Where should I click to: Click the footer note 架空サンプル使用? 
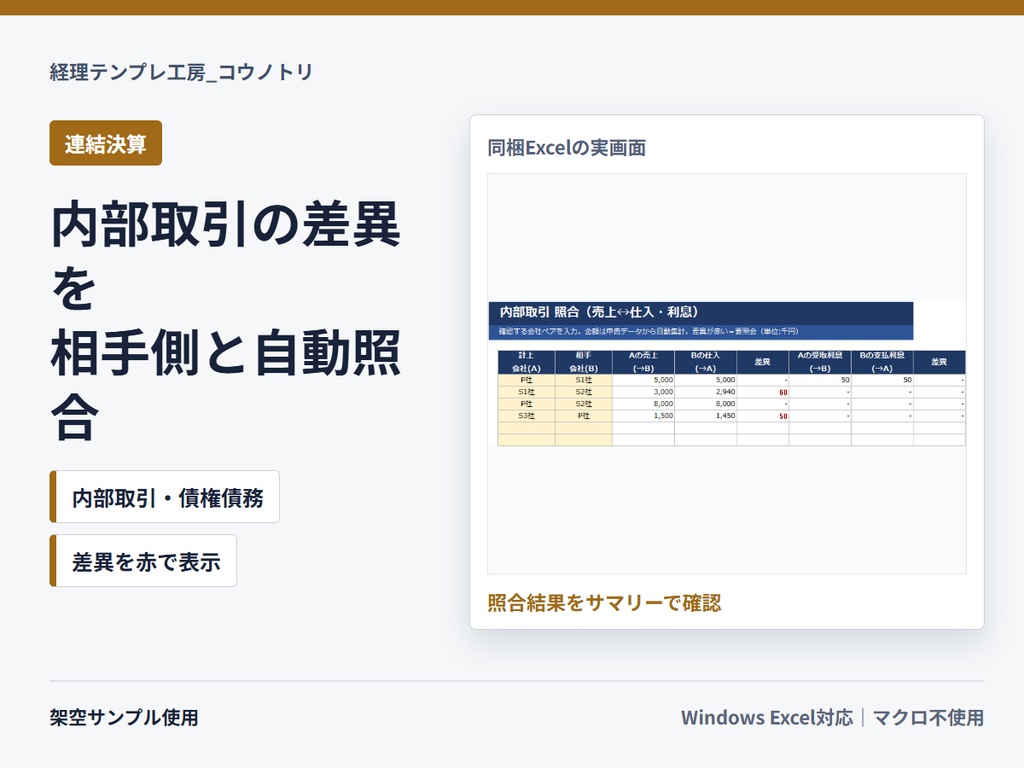coord(124,717)
